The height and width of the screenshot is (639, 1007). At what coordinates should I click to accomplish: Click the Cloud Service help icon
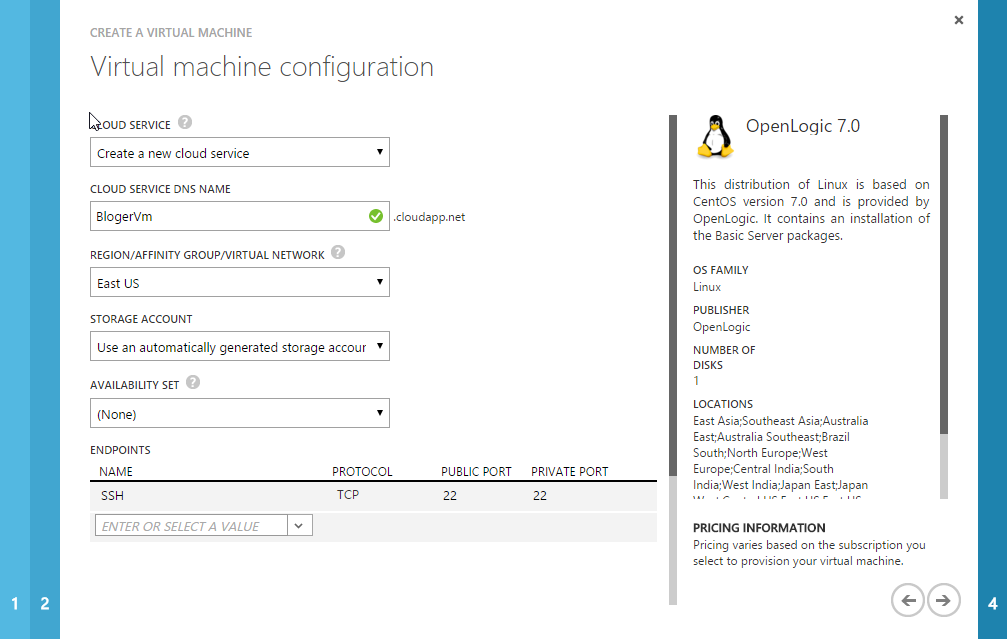pos(185,123)
